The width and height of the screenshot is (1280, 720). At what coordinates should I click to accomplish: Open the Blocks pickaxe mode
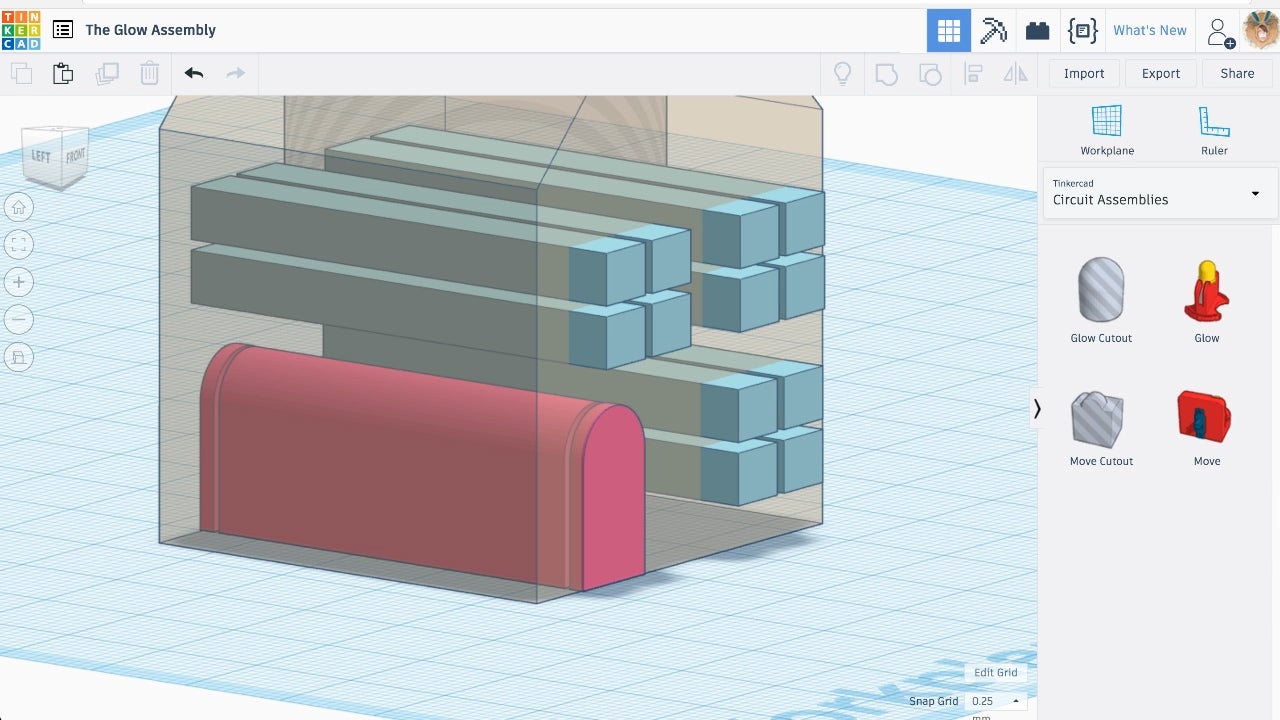[993, 30]
